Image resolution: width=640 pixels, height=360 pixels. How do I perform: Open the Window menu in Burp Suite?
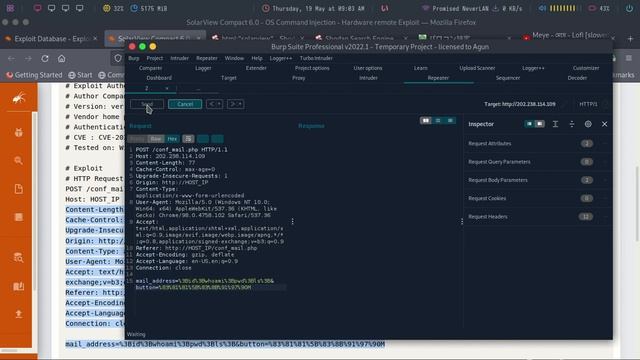pyautogui.click(x=234, y=58)
